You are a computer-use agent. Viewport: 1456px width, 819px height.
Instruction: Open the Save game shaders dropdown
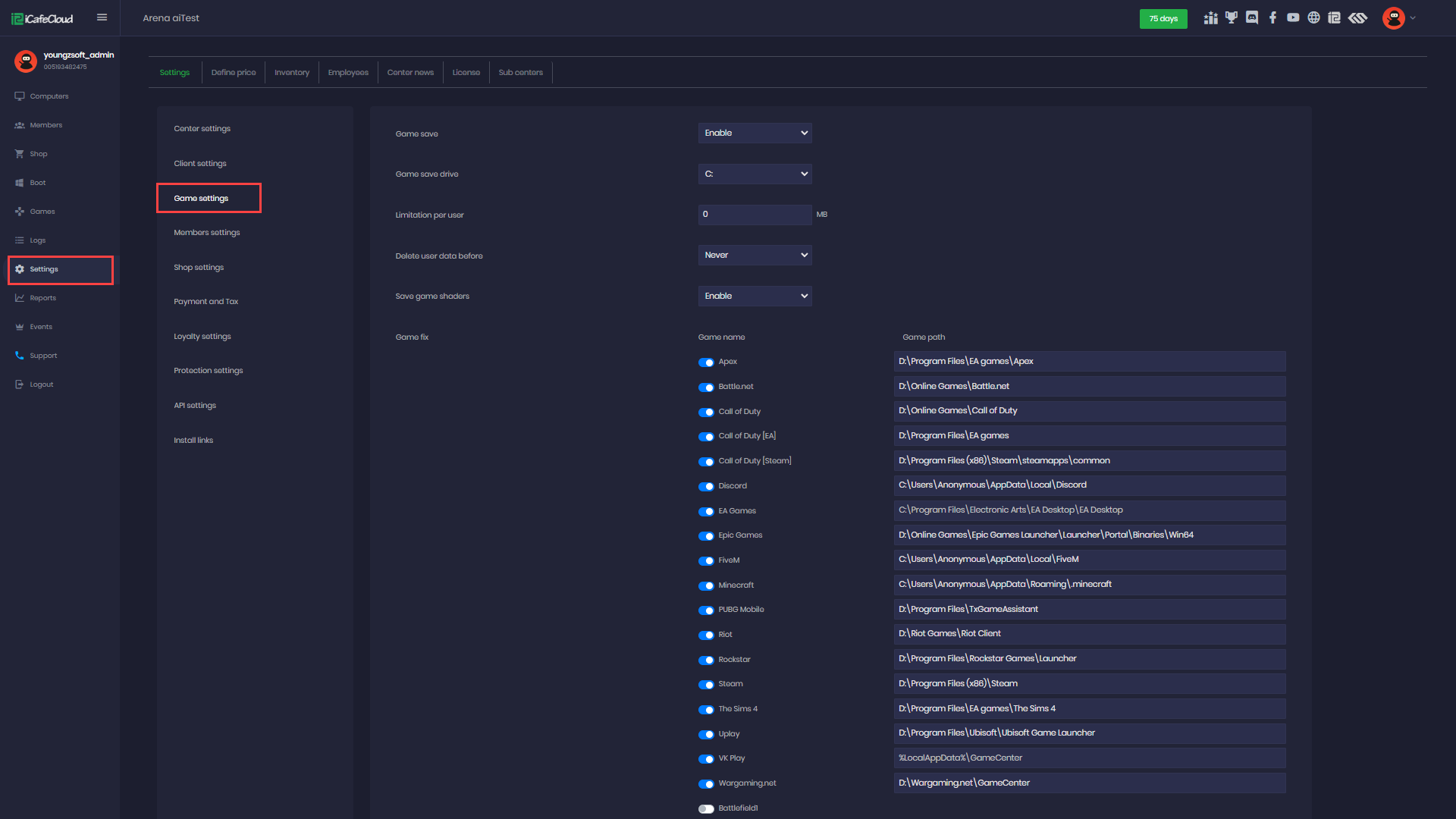click(755, 297)
